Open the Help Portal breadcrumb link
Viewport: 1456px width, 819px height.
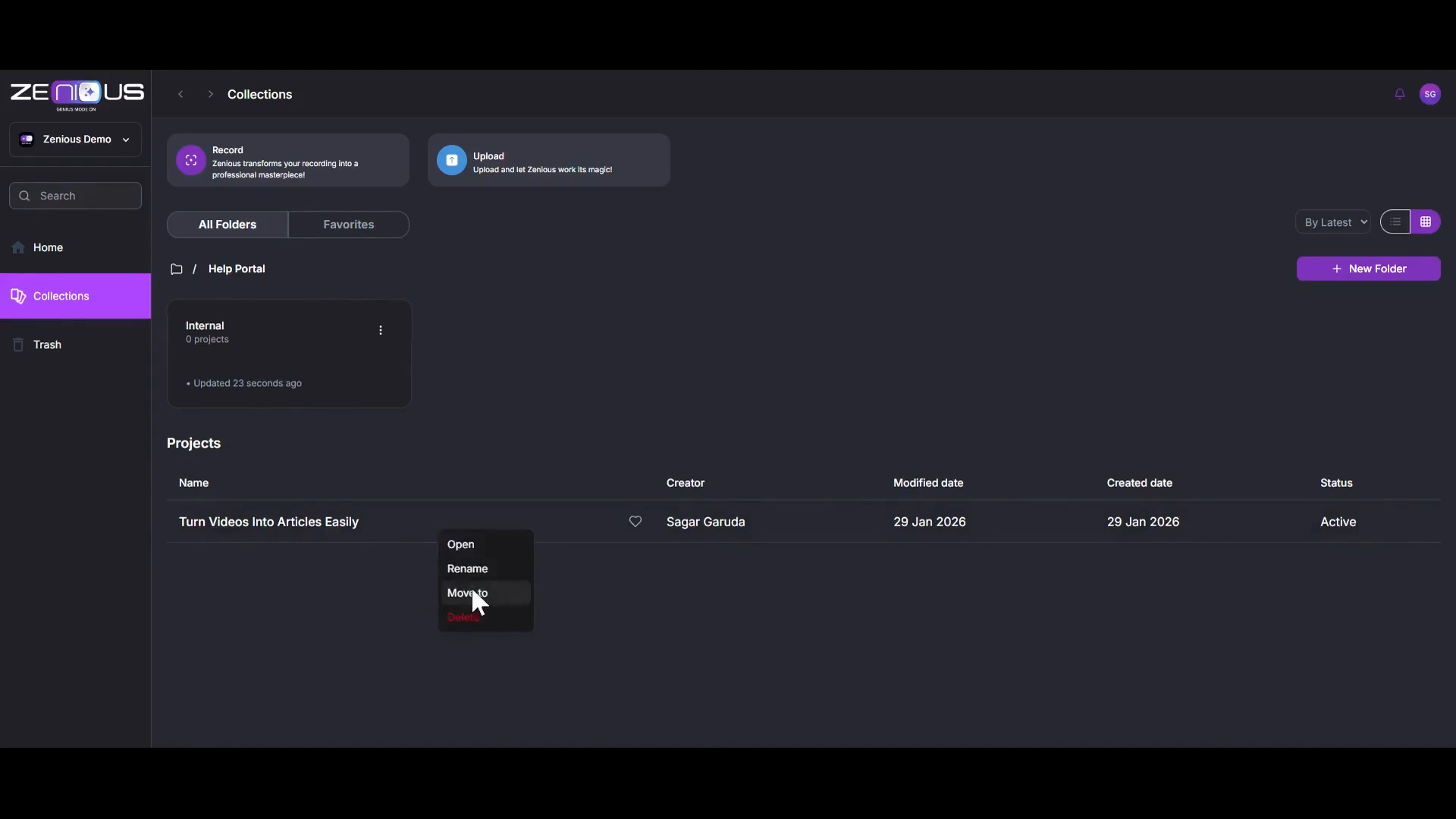pyautogui.click(x=237, y=268)
